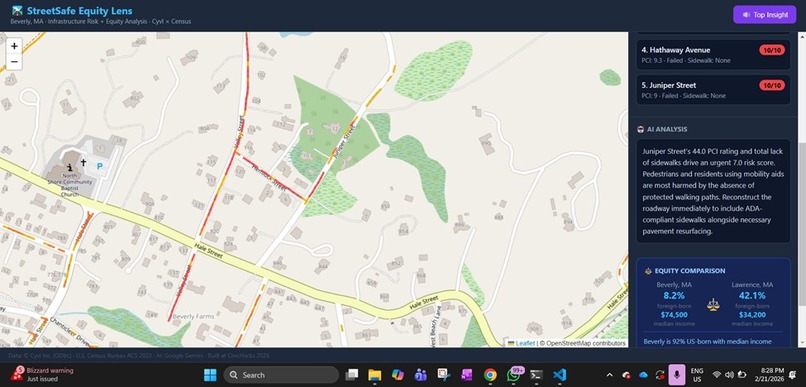Open File Explorer from taskbar
Image resolution: width=806 pixels, height=387 pixels.
pyautogui.click(x=375, y=375)
